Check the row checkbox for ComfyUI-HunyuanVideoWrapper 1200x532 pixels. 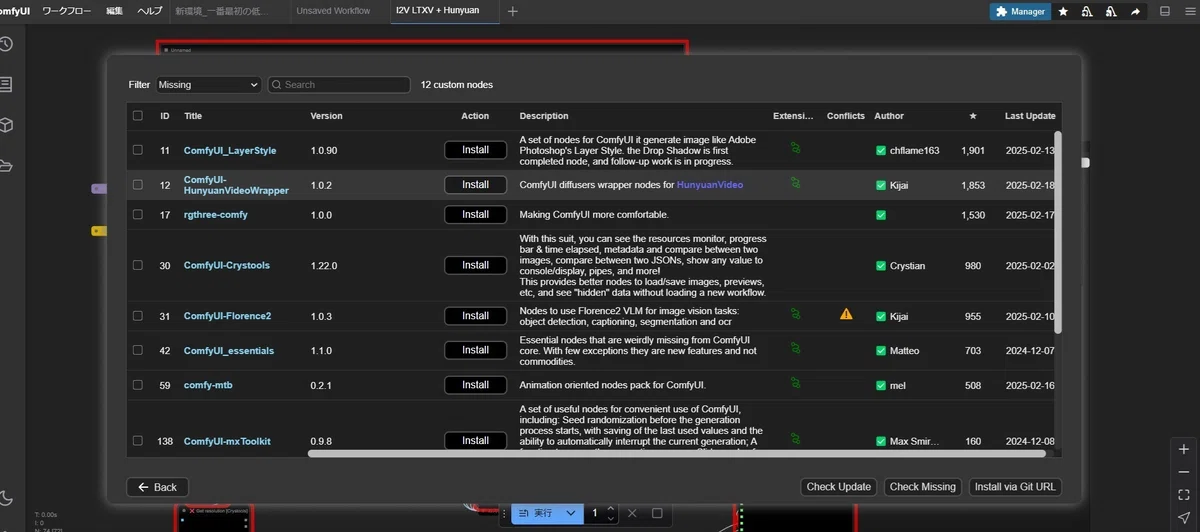(138, 185)
